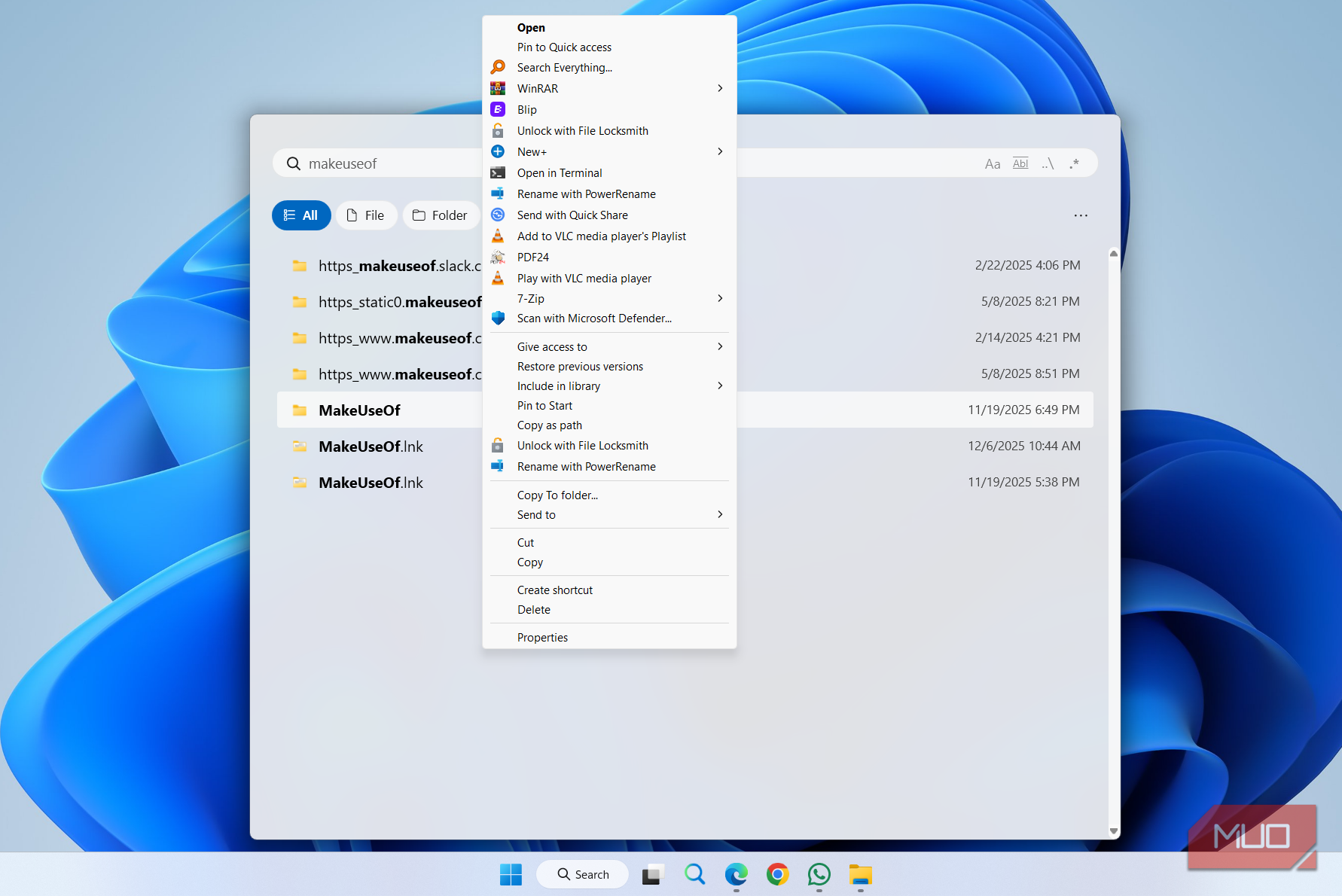The image size is (1342, 896).
Task: Click the Microsoft Defender shield icon
Action: [498, 318]
